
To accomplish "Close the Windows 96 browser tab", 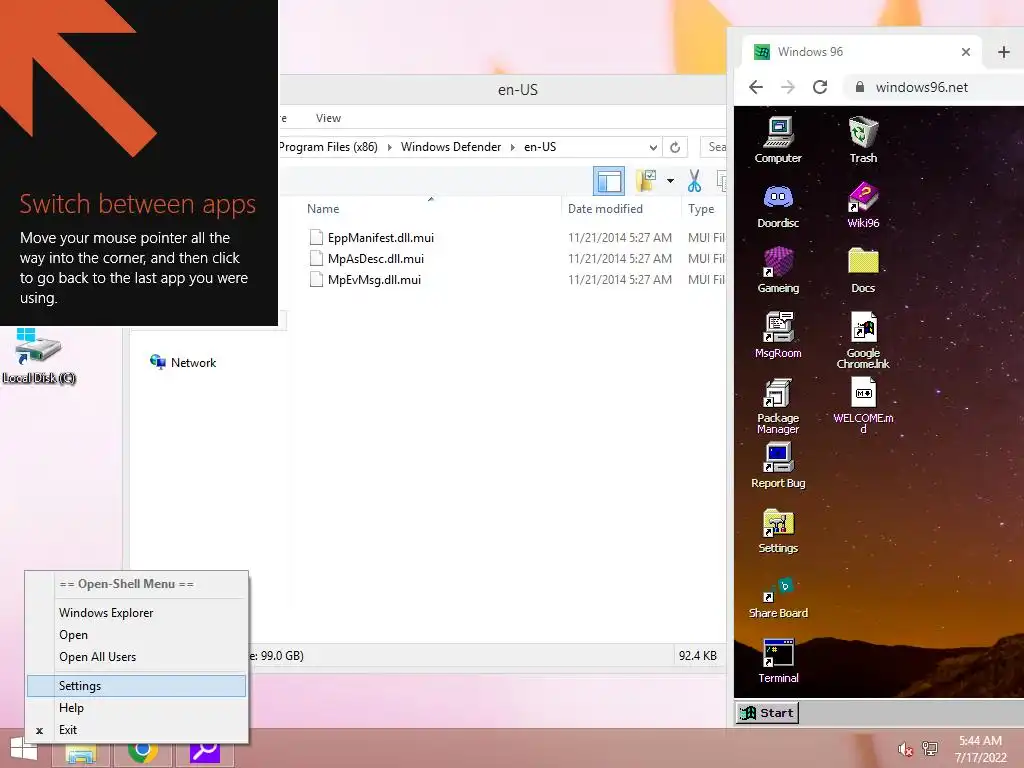I will 966,52.
